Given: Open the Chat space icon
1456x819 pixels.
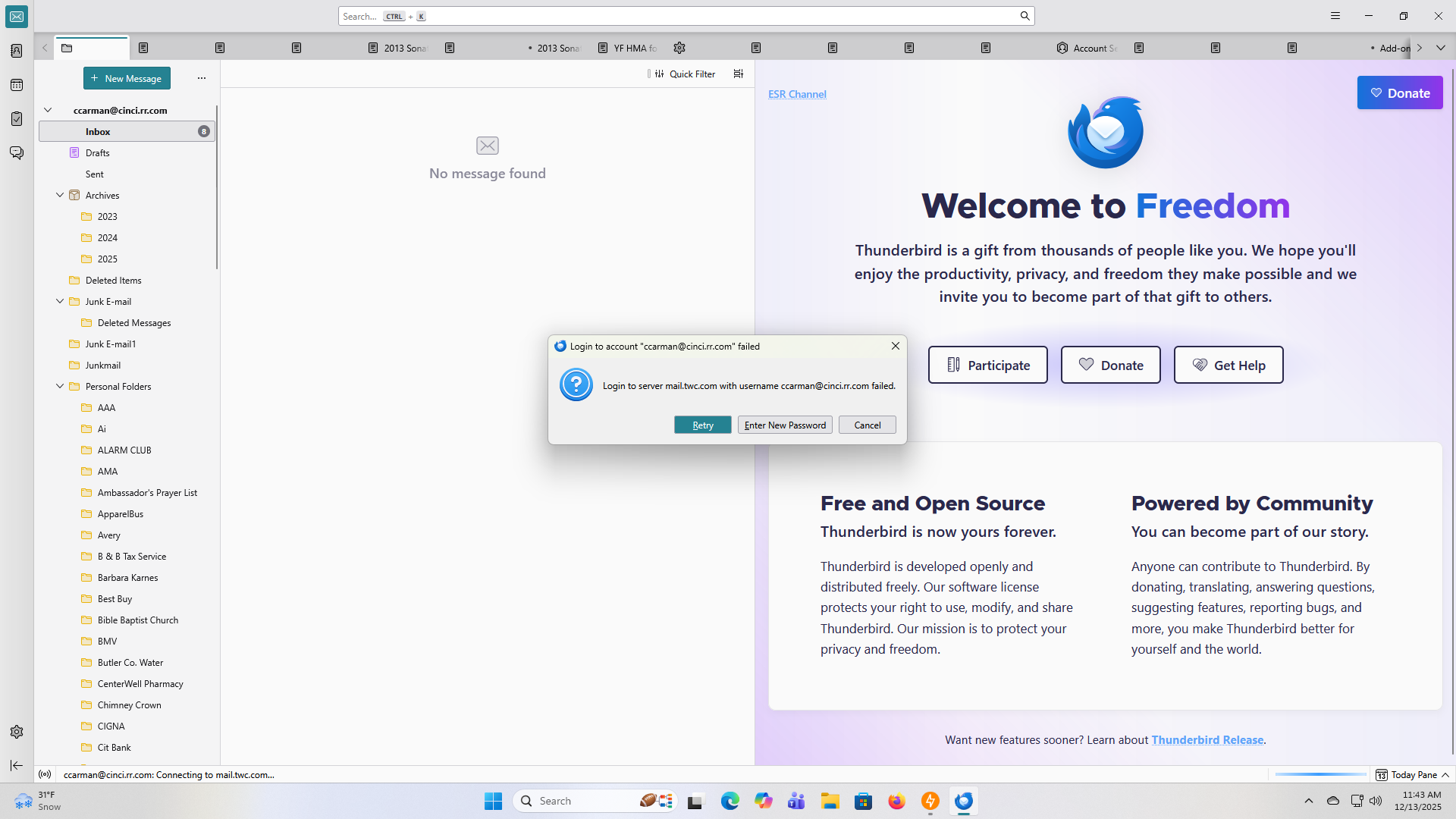Looking at the screenshot, I should tap(17, 153).
